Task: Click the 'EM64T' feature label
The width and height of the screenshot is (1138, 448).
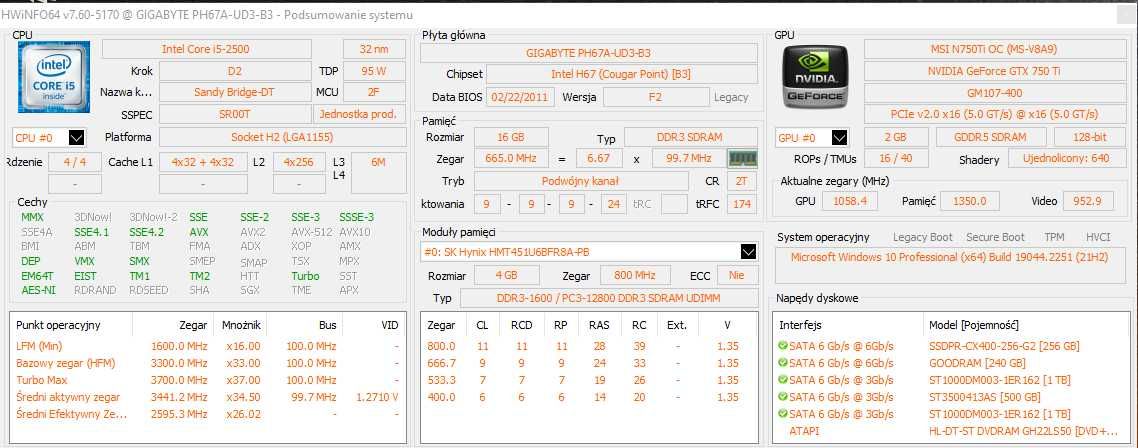Action: pyautogui.click(x=38, y=276)
